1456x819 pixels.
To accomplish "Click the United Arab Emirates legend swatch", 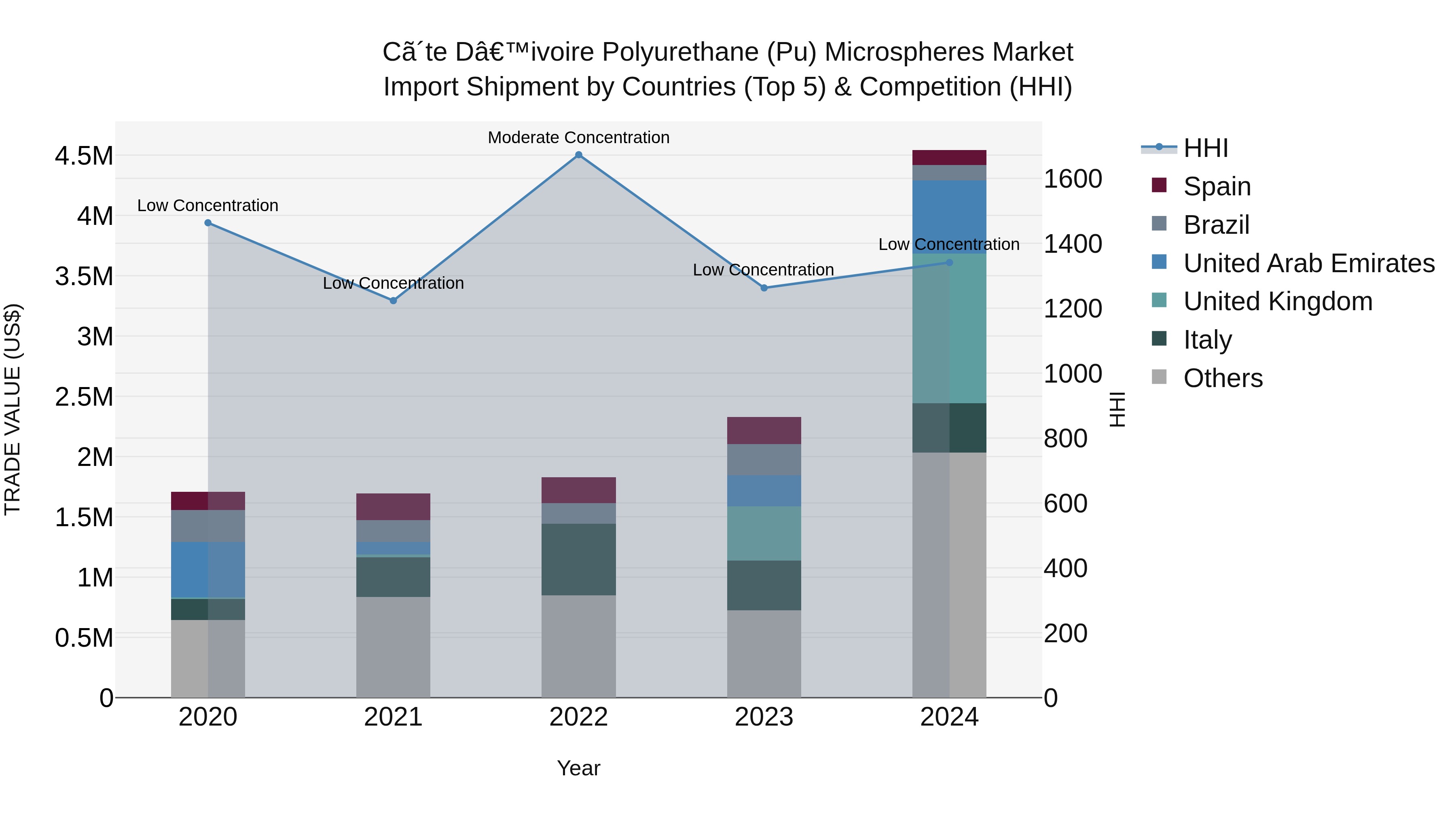I will click(x=1159, y=262).
